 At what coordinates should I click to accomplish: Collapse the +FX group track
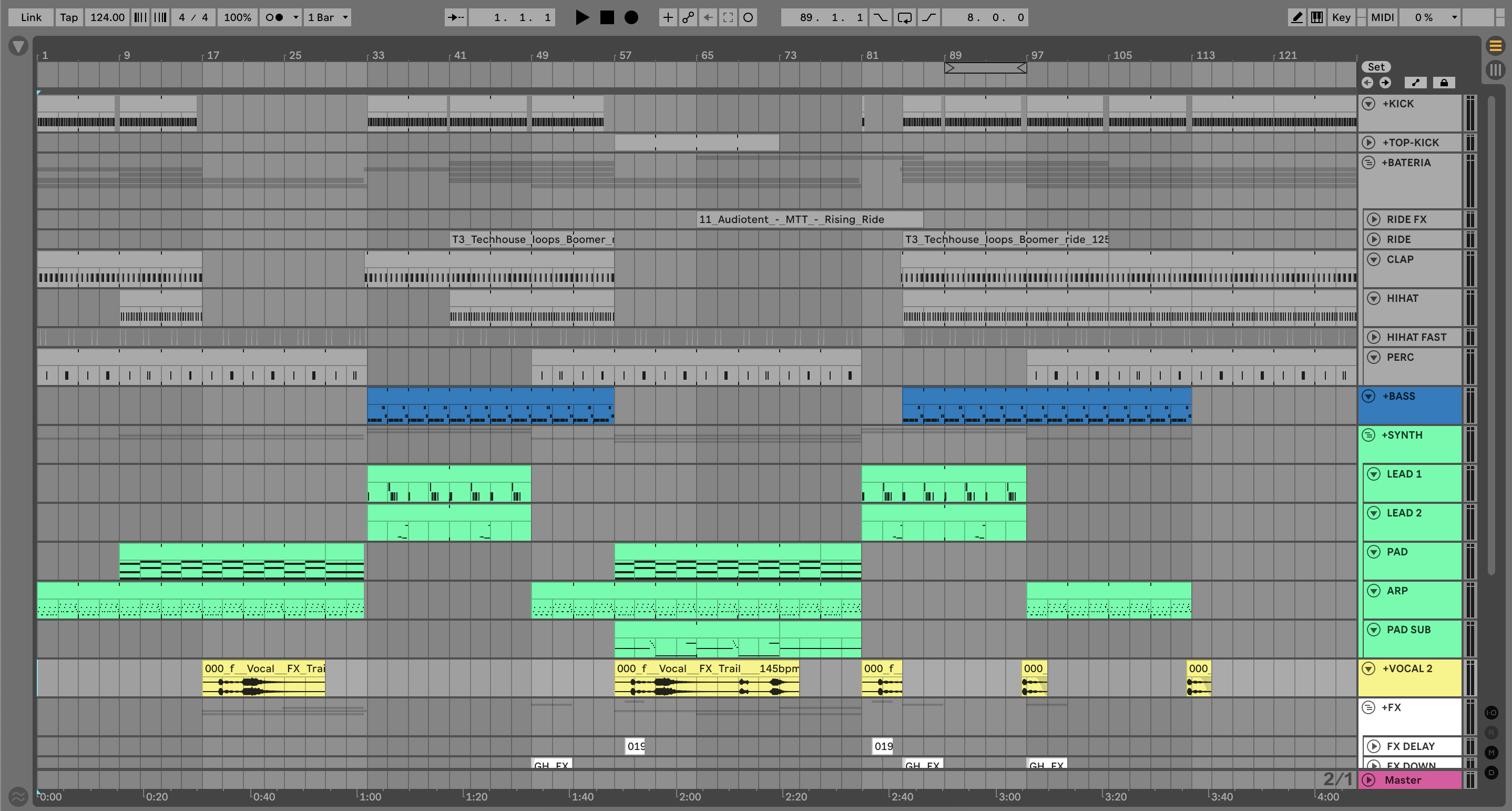(x=1369, y=707)
